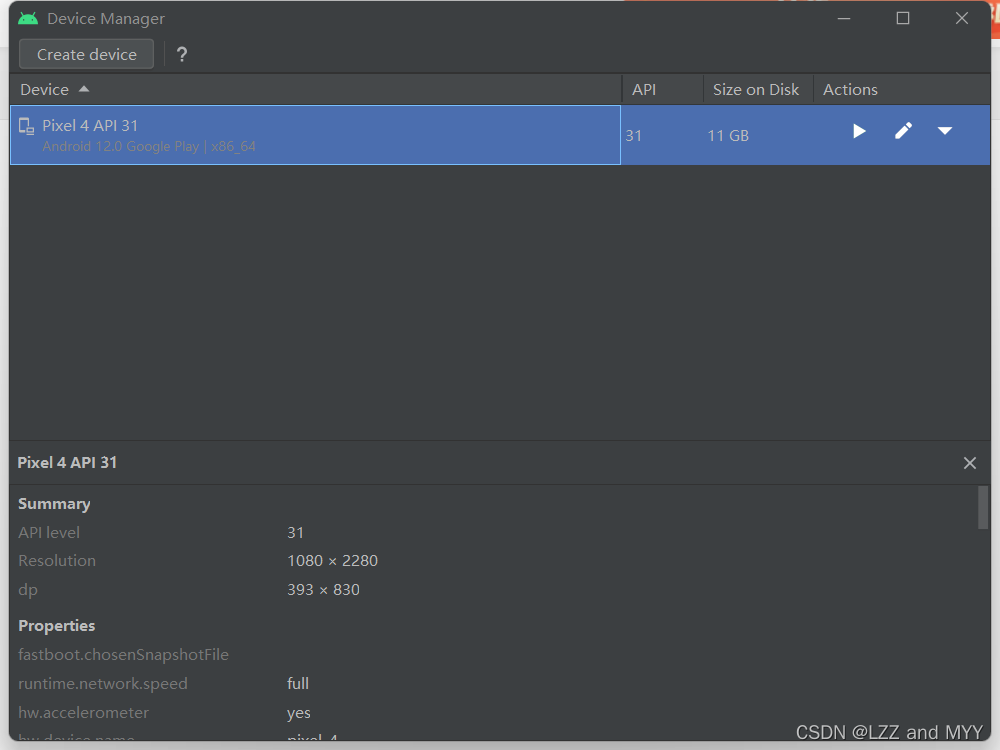Click the 11 GB size cell

click(728, 136)
